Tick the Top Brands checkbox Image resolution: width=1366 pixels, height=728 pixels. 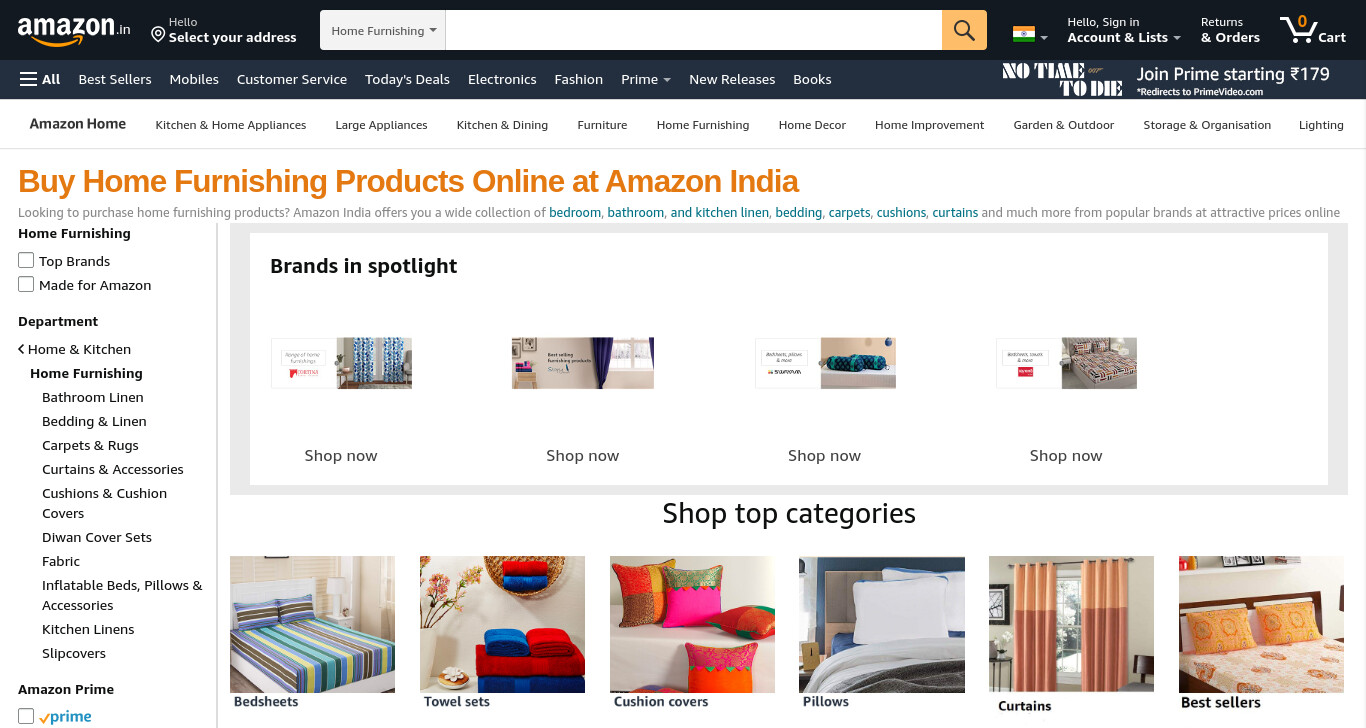[x=26, y=260]
